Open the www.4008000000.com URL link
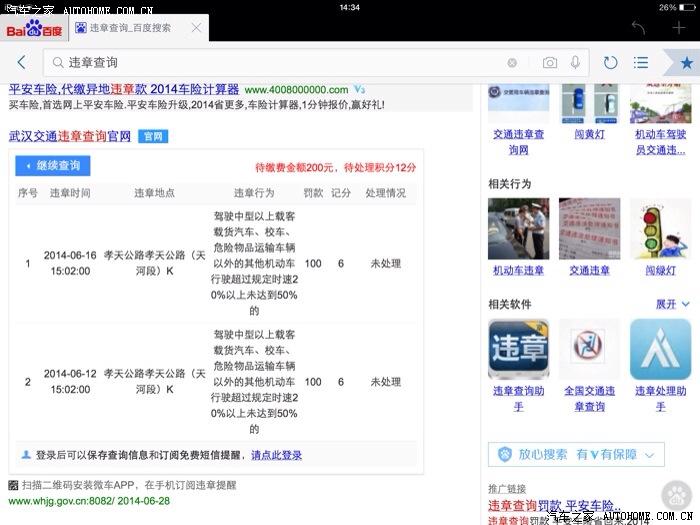 296,90
